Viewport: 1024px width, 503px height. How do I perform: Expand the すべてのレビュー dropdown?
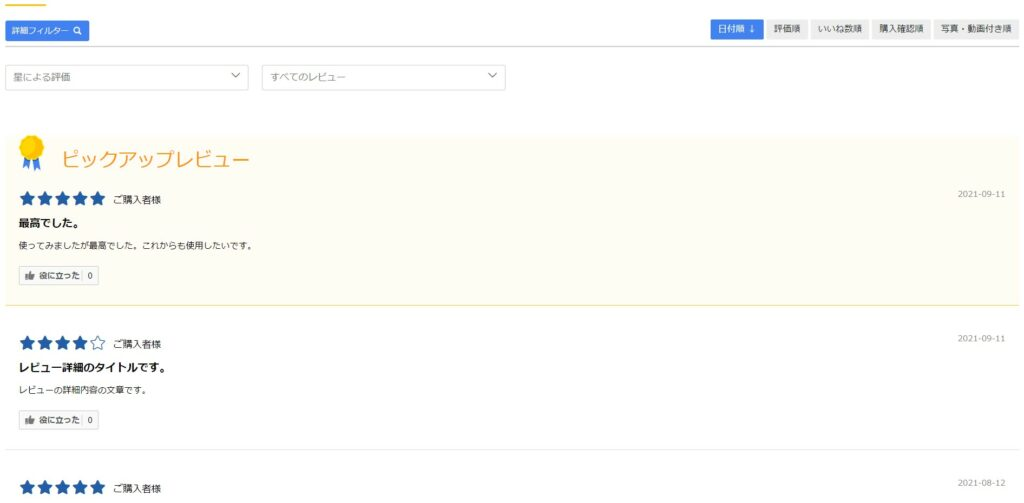point(383,77)
